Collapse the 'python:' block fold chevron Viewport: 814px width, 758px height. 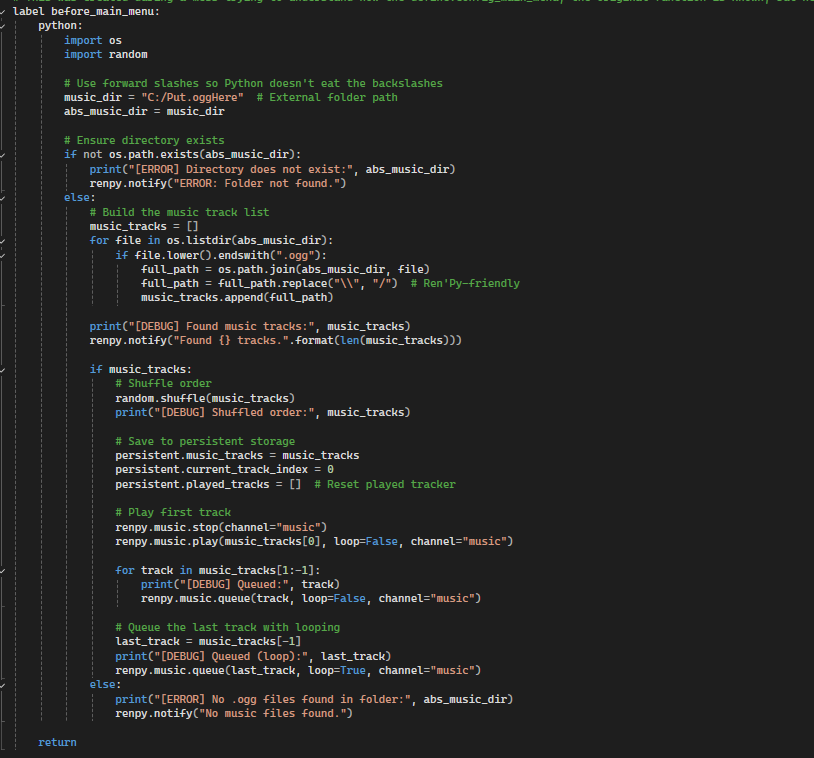3,25
